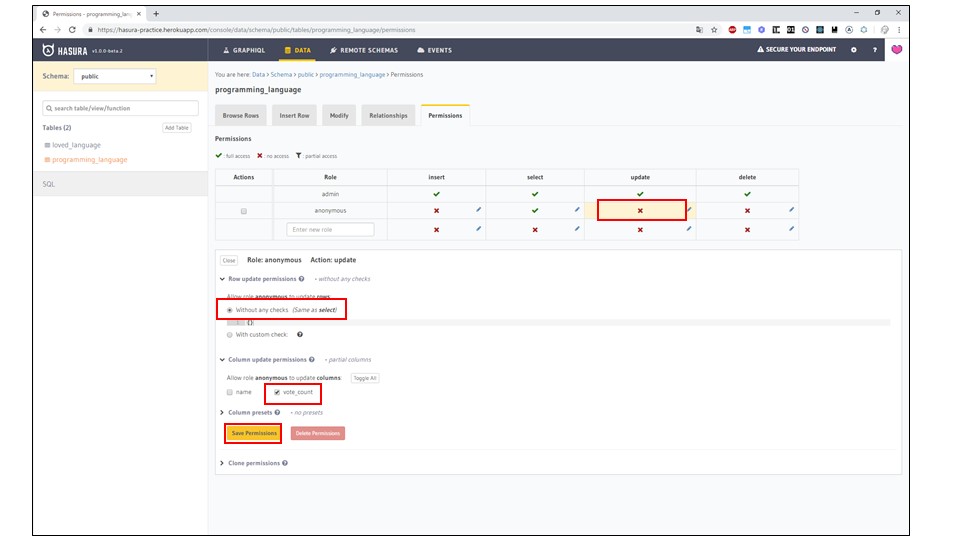The width and height of the screenshot is (960, 540).
Task: Click Secure Your Endpoint link
Action: coord(796,50)
